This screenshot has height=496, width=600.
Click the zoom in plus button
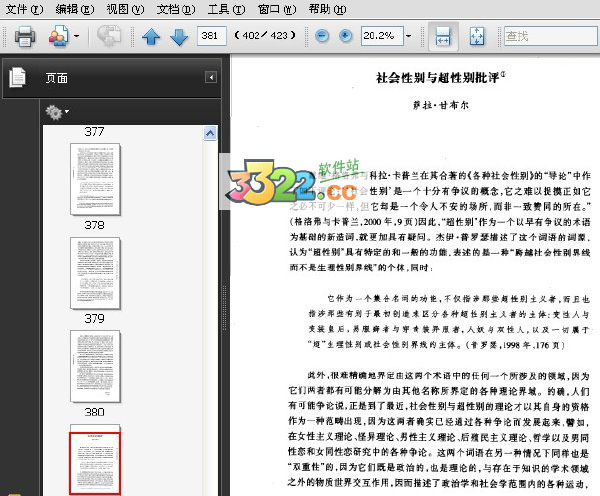pos(345,36)
